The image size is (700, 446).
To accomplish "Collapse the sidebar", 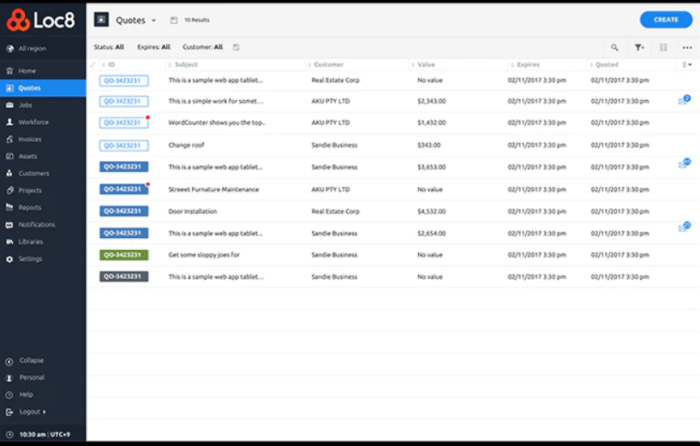I will (x=31, y=360).
